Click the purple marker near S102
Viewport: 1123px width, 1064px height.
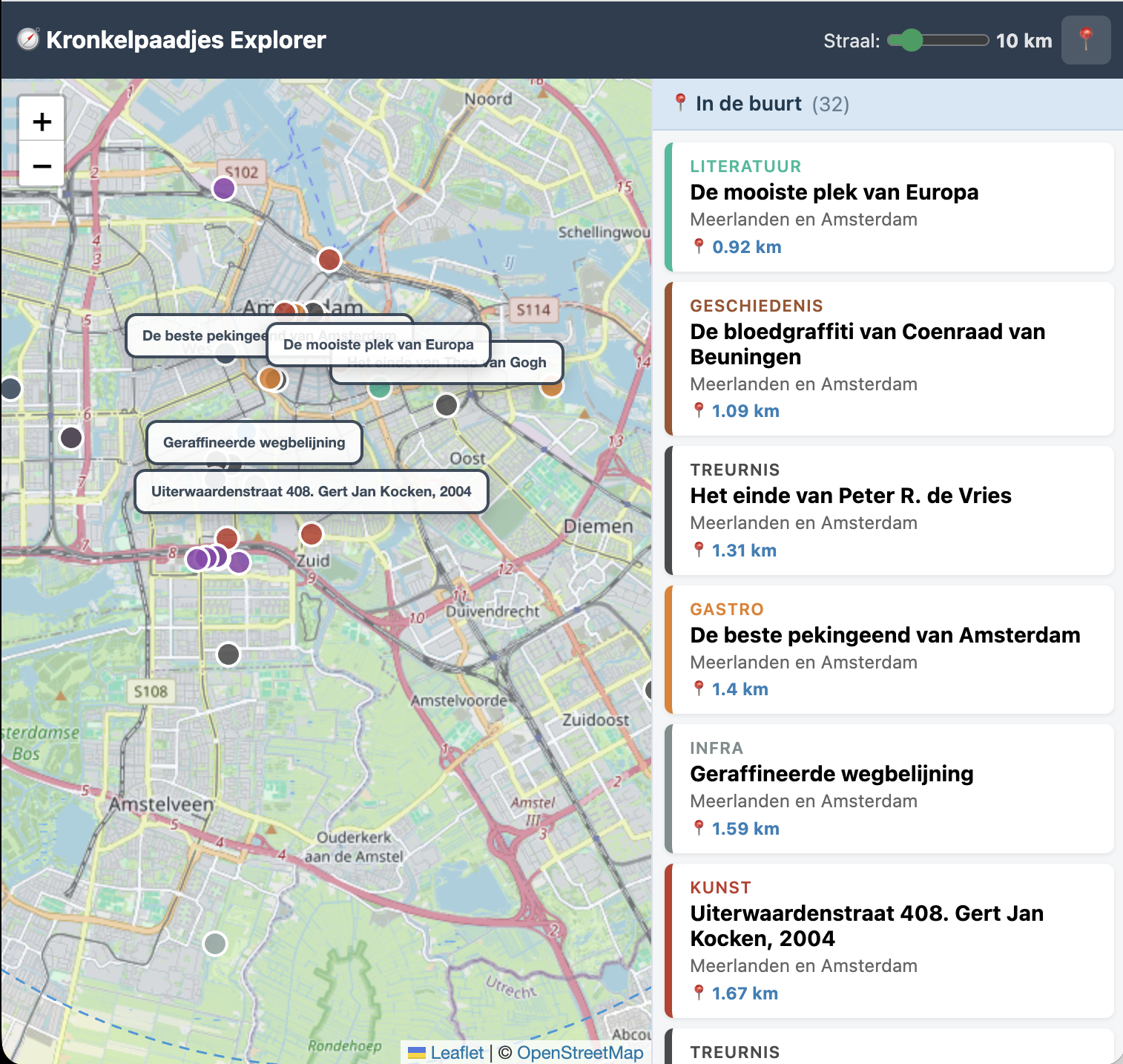(224, 188)
